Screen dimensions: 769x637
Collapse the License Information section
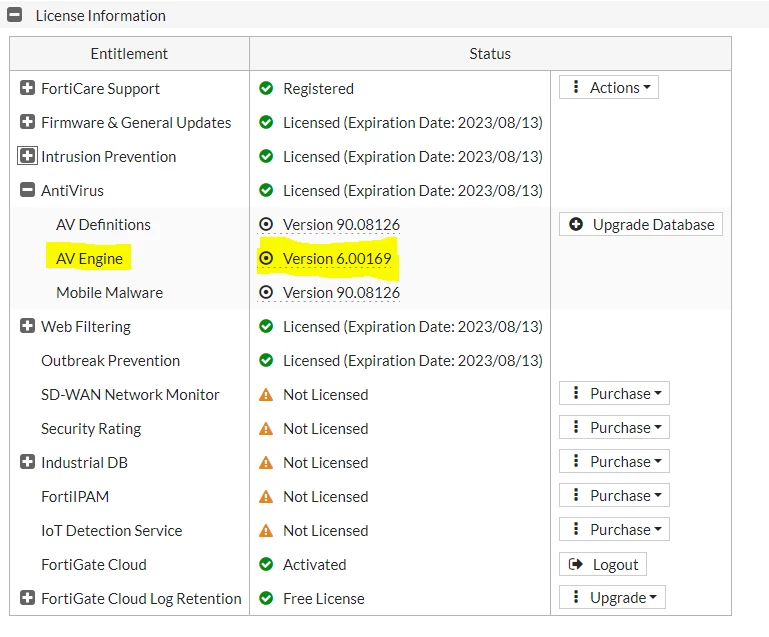[x=15, y=15]
